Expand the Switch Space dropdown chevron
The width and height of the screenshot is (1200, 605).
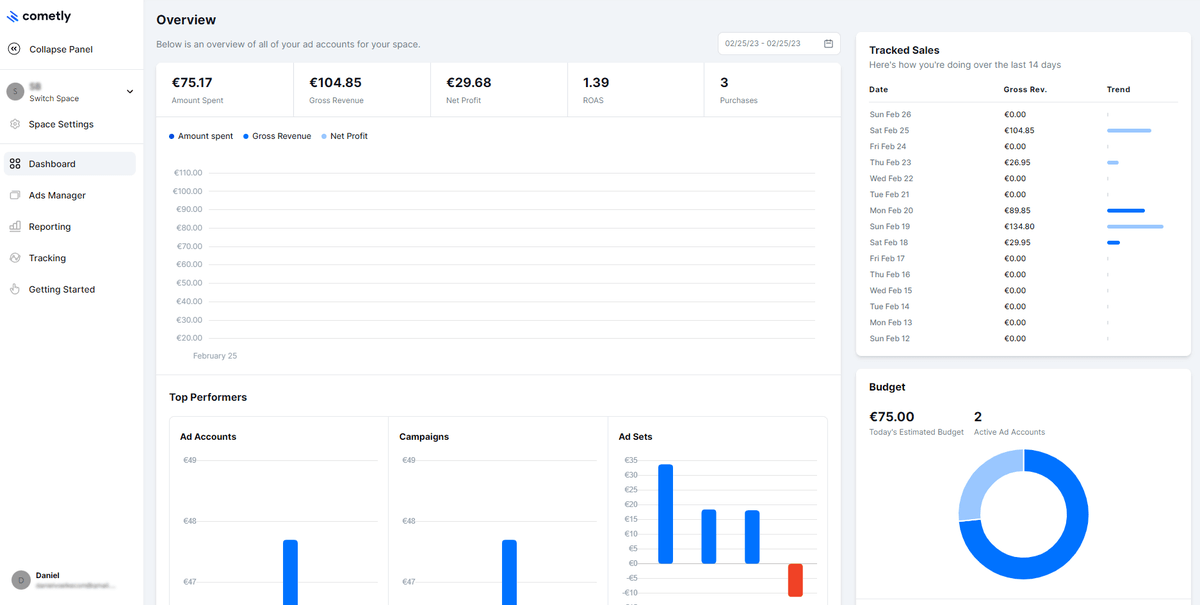pyautogui.click(x=130, y=92)
